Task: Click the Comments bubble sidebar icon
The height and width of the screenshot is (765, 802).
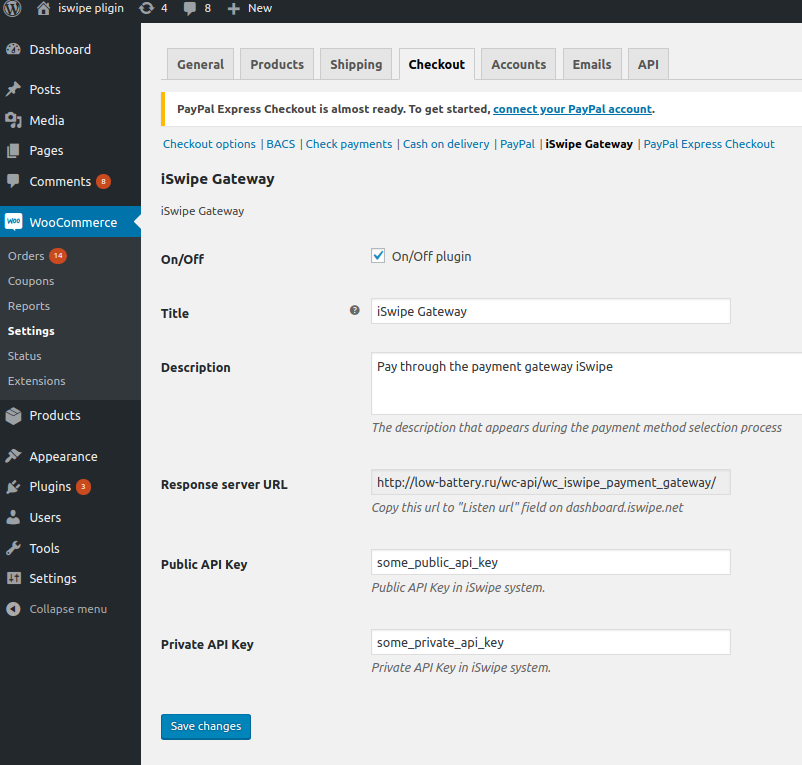Action: tap(13, 181)
